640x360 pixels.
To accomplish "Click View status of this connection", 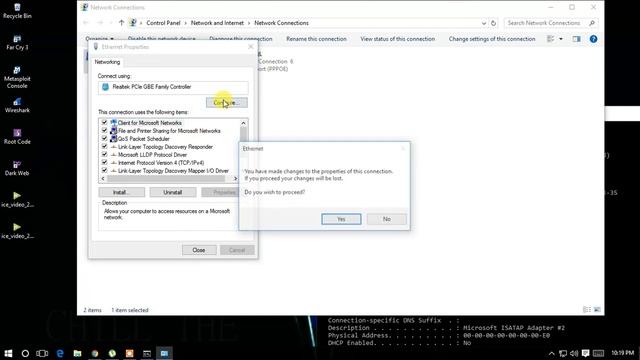I will click(398, 39).
